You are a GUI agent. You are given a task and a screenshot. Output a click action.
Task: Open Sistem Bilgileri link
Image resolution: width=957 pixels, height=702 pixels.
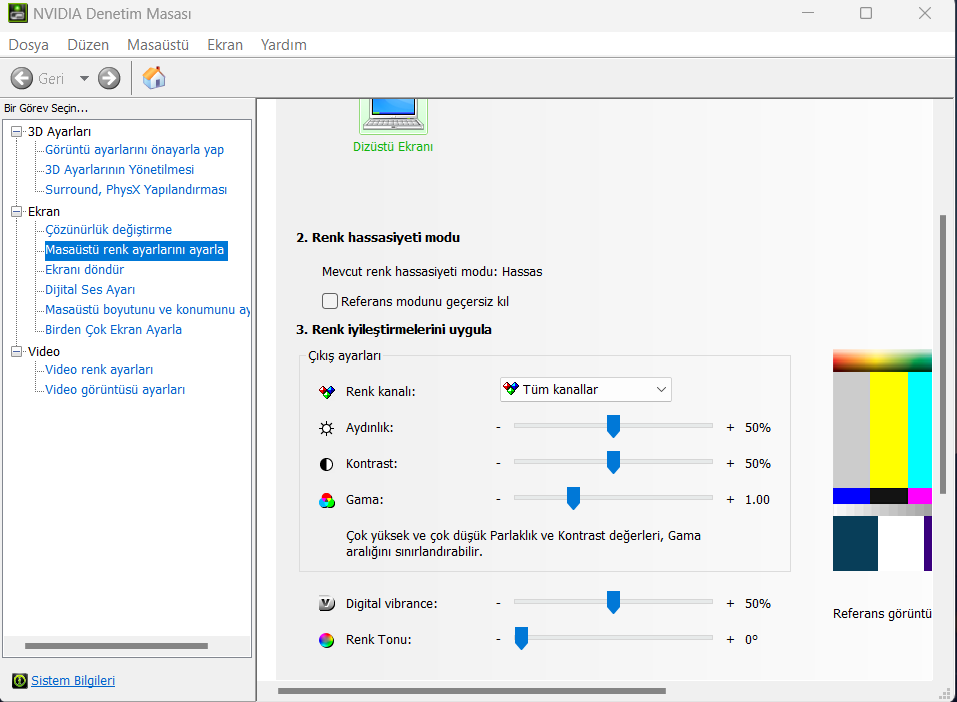coord(73,681)
